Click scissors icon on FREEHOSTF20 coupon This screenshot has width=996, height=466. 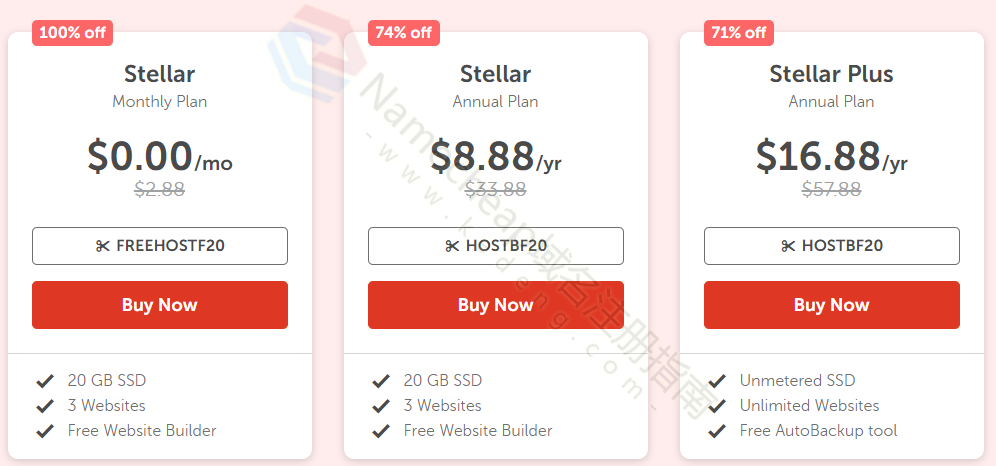pyautogui.click(x=102, y=246)
